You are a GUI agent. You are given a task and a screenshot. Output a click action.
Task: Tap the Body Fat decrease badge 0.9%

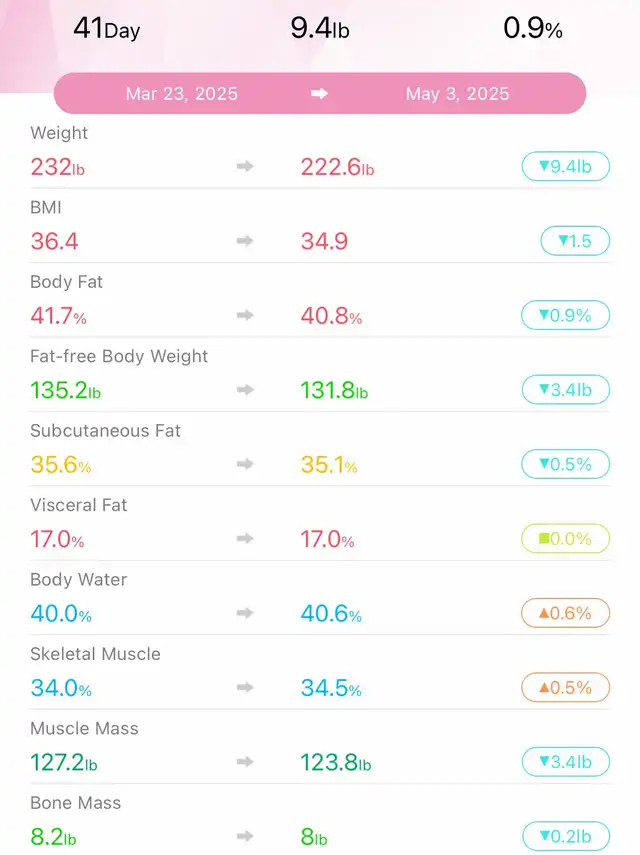565,315
